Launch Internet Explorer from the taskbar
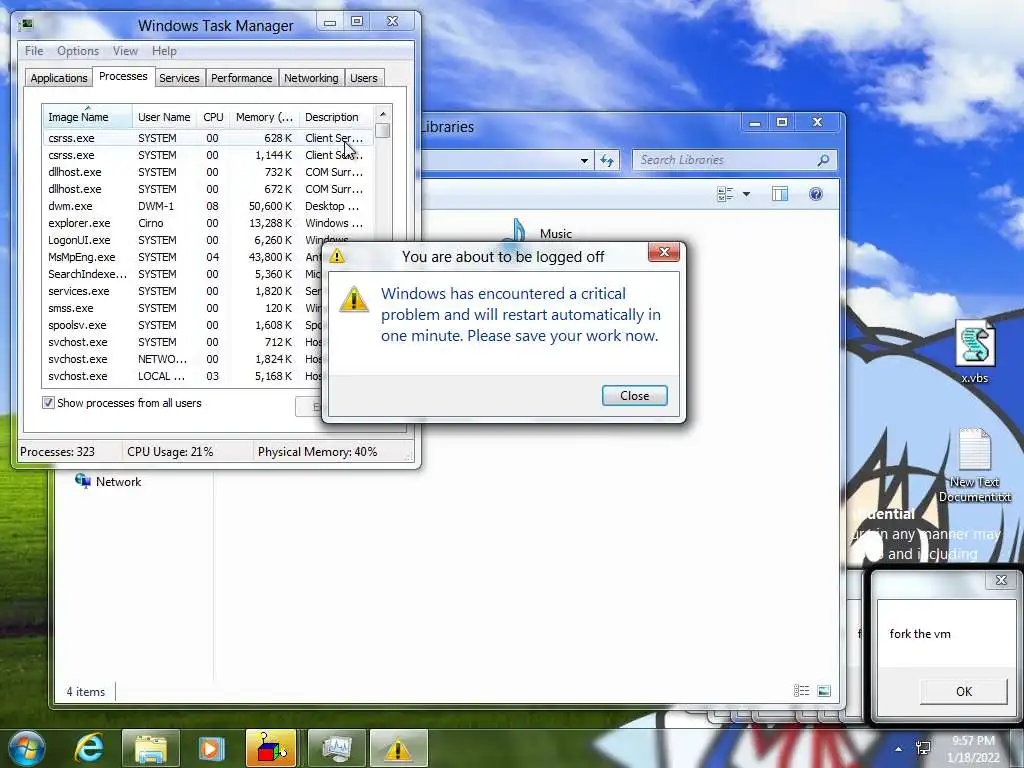Image resolution: width=1024 pixels, height=768 pixels. pos(89,748)
